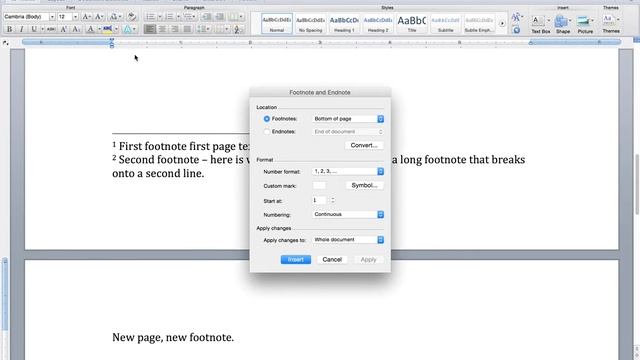The image size is (640, 360).
Task: Apply the Heading 1 style
Action: (344, 24)
